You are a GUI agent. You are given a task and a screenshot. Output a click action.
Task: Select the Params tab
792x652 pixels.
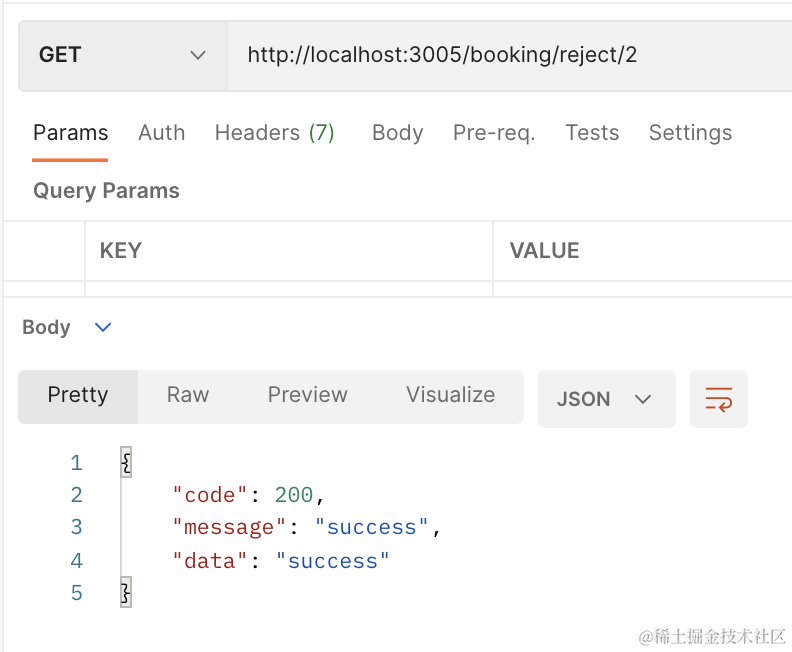(70, 133)
